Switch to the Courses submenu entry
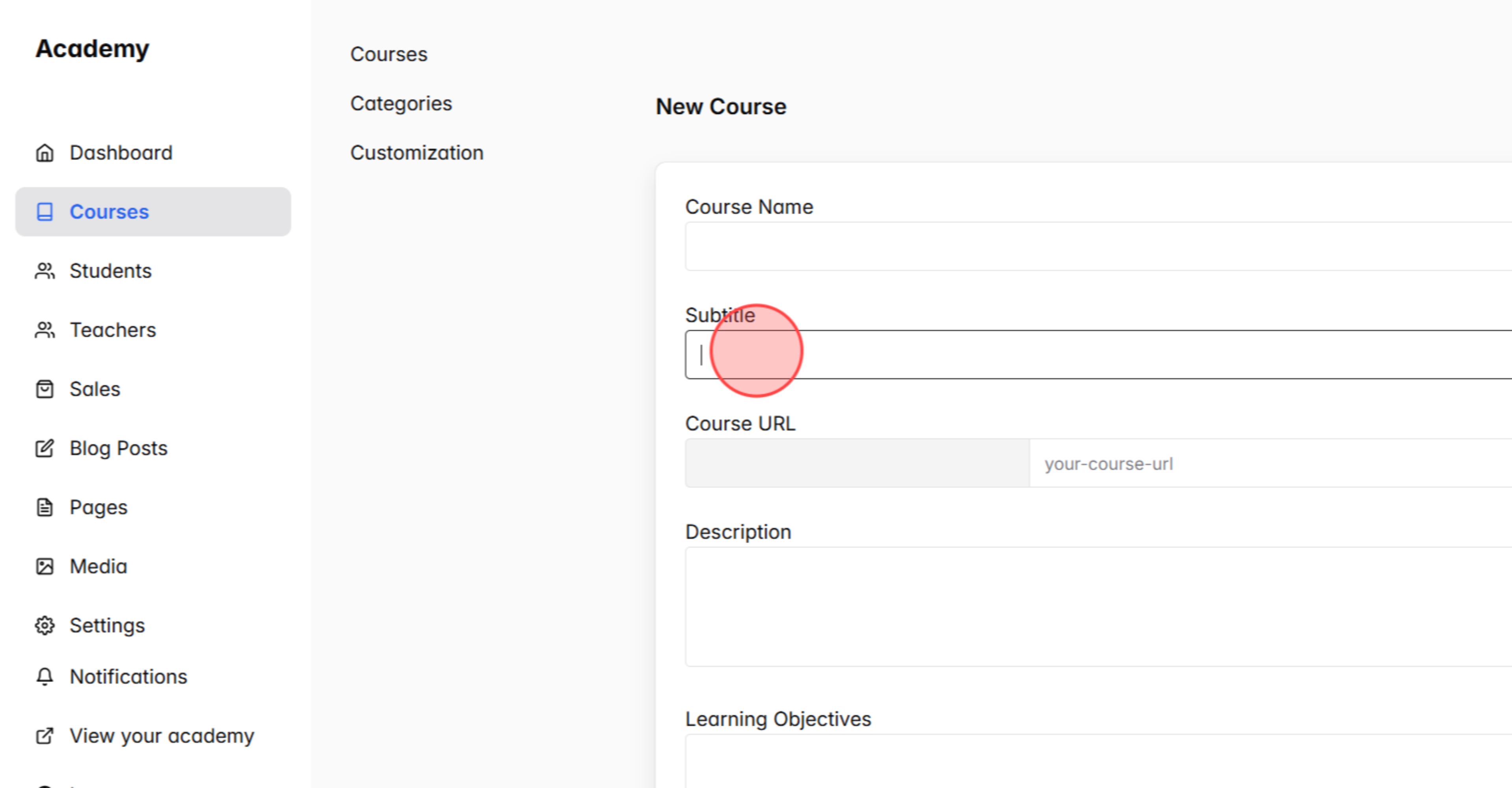The width and height of the screenshot is (1512, 788). 389,54
